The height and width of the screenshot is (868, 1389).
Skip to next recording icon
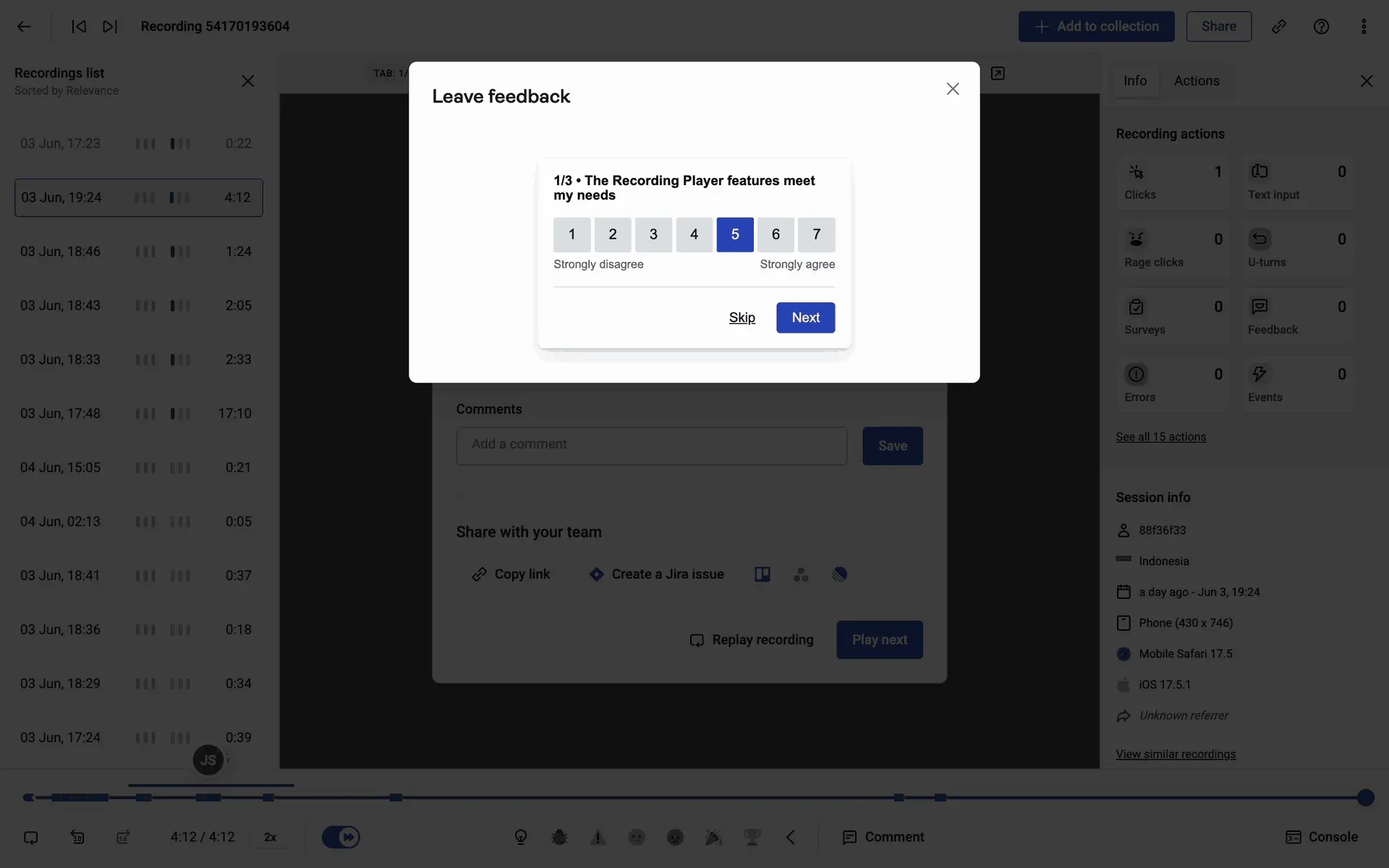pos(110,27)
